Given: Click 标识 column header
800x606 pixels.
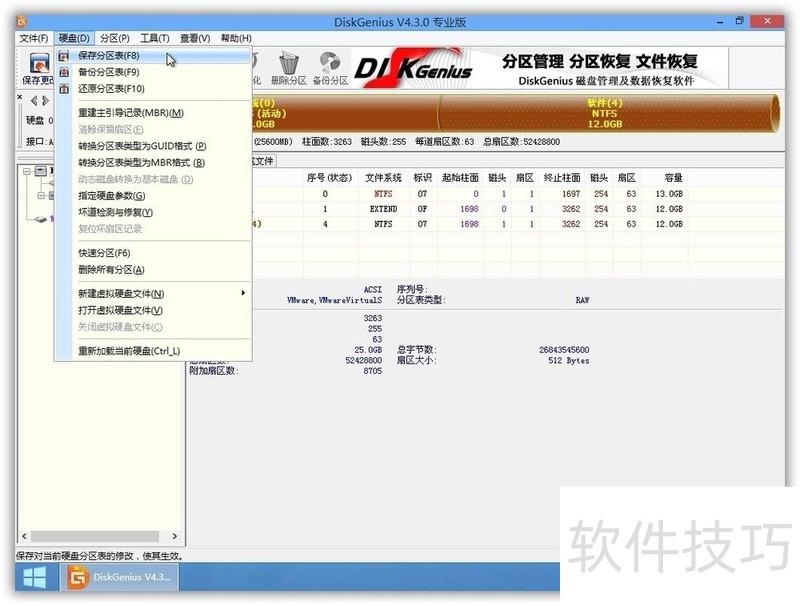Looking at the screenshot, I should click(422, 178).
